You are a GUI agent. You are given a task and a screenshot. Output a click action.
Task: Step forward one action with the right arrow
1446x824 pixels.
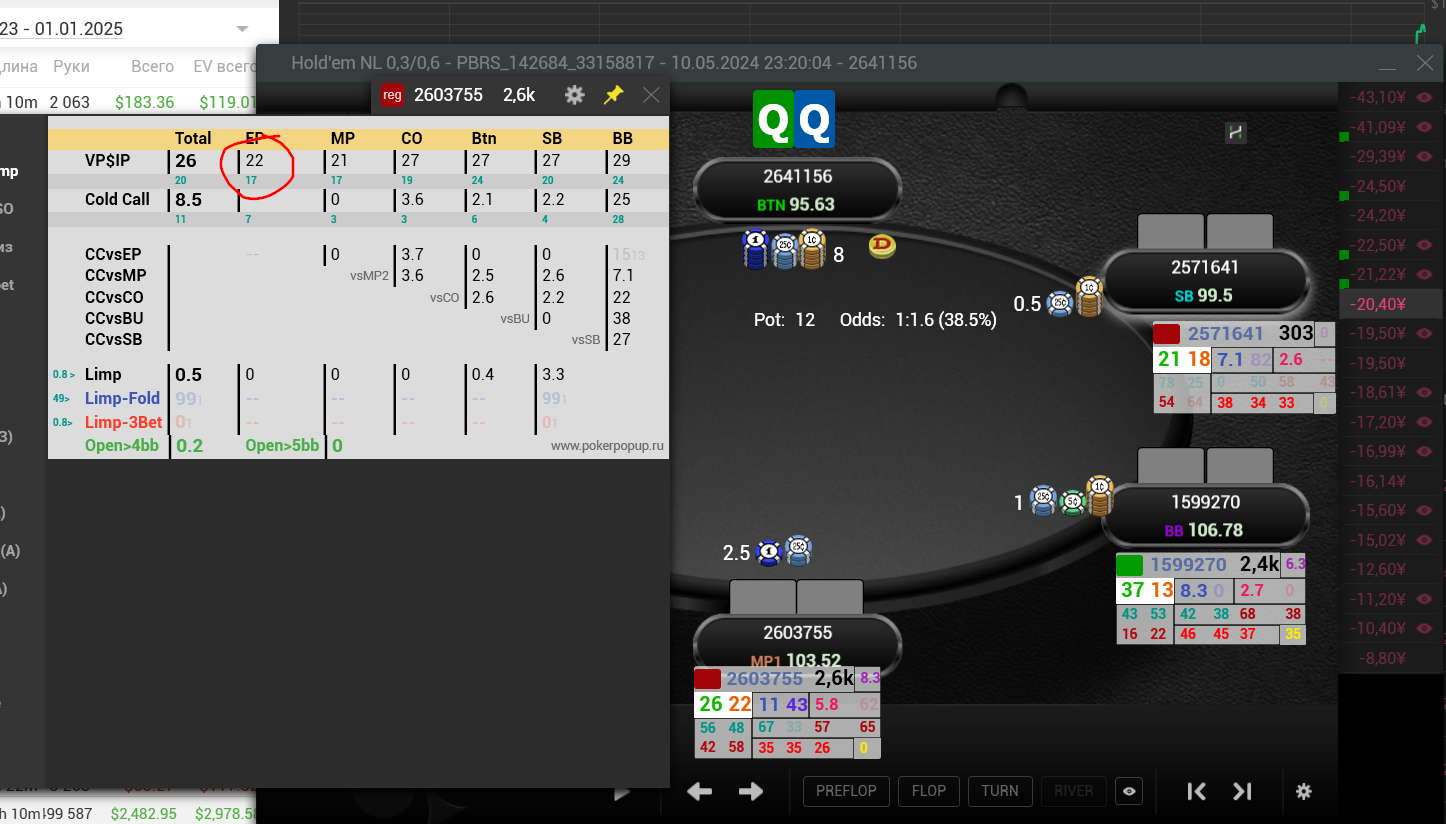coord(751,791)
